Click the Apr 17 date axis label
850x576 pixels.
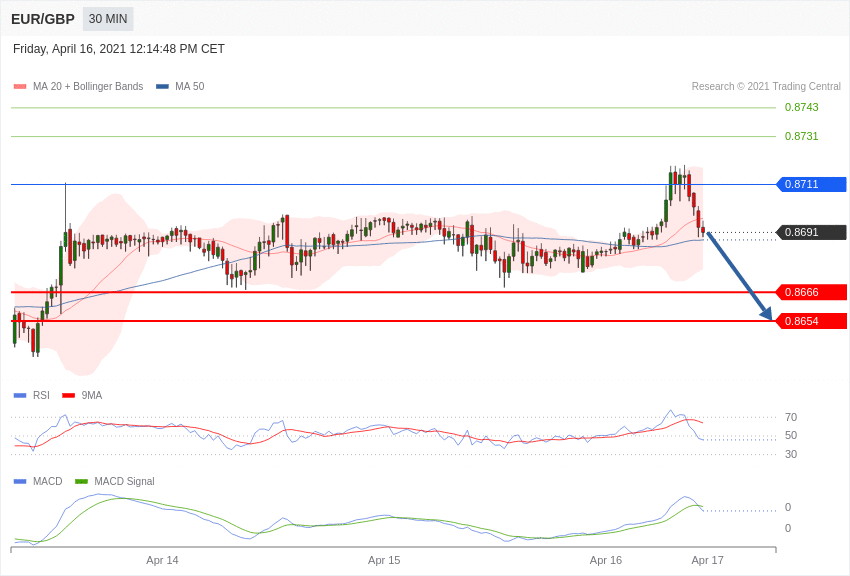pos(707,560)
